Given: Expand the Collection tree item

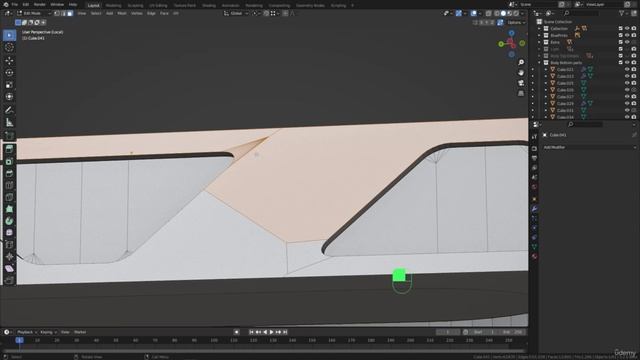Looking at the screenshot, I should pos(540,29).
